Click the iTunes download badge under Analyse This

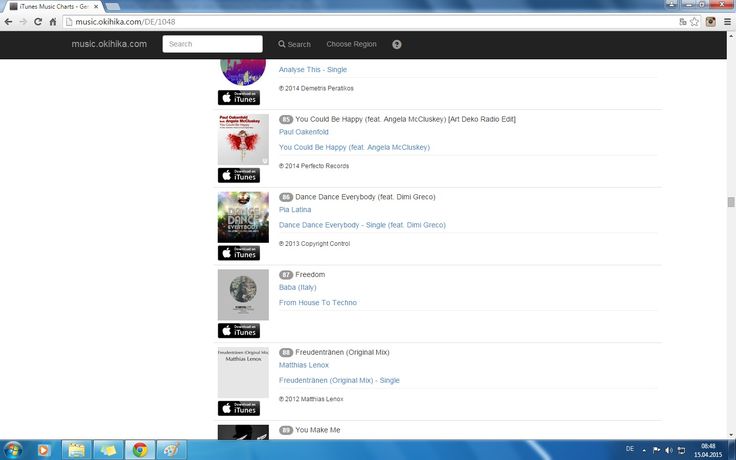click(238, 98)
